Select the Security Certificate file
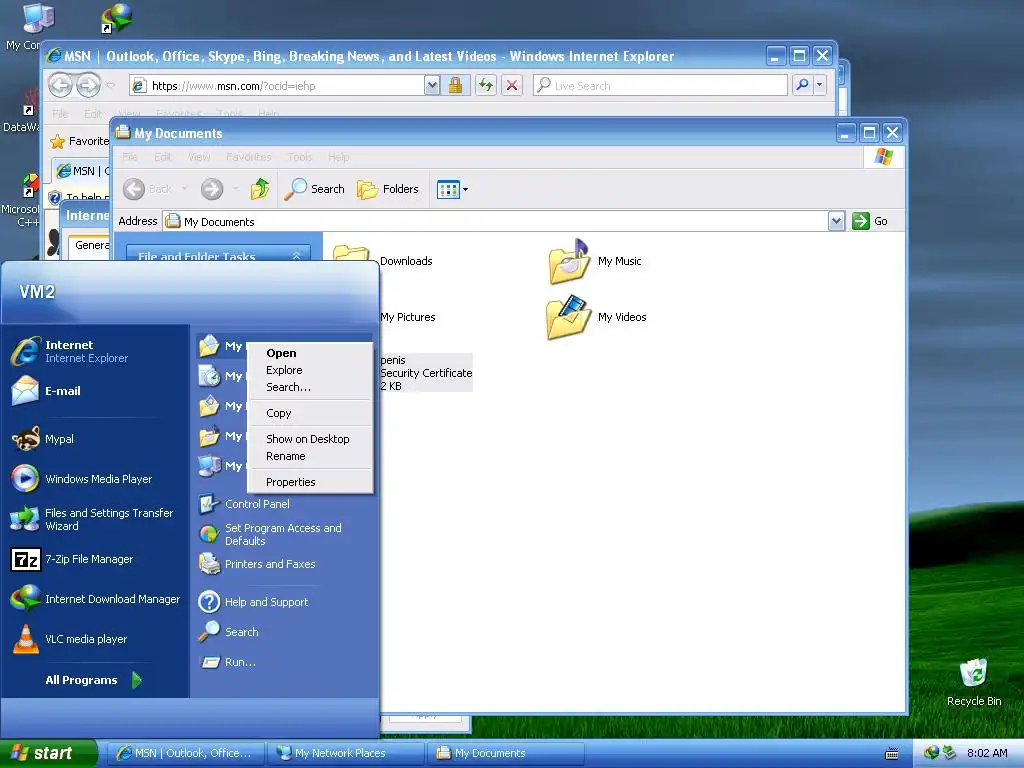1024x768 pixels. coord(426,373)
